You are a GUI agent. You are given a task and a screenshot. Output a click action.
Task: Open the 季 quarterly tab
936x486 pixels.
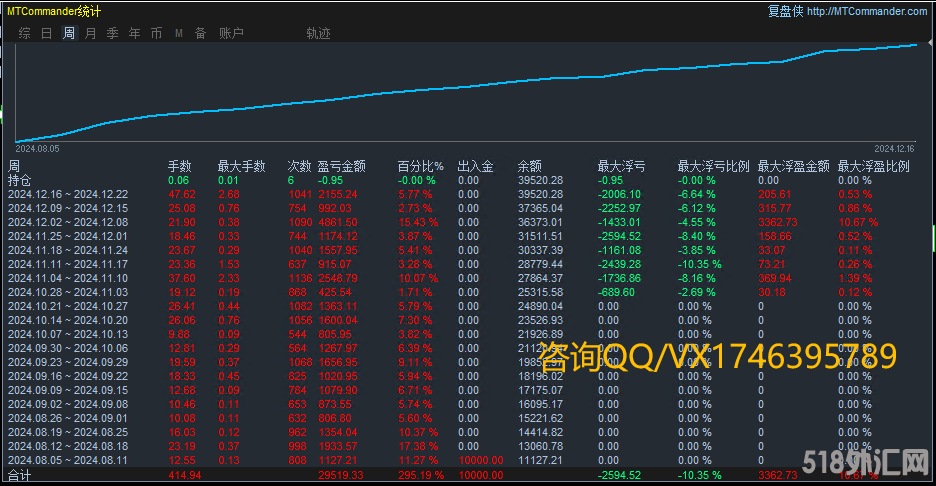(x=112, y=33)
